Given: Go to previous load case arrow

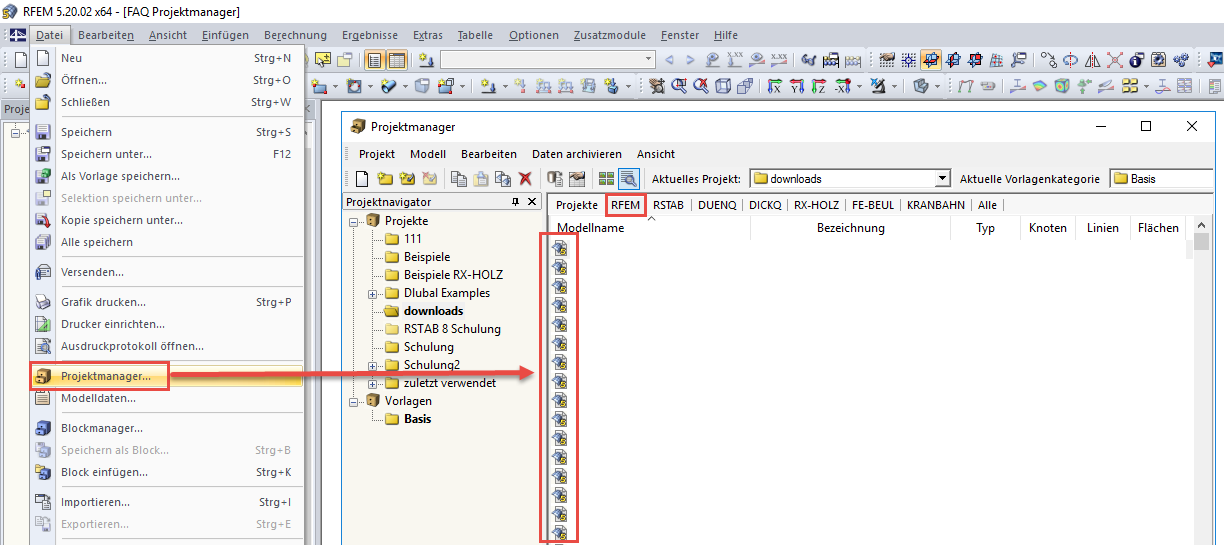Looking at the screenshot, I should point(670,60).
